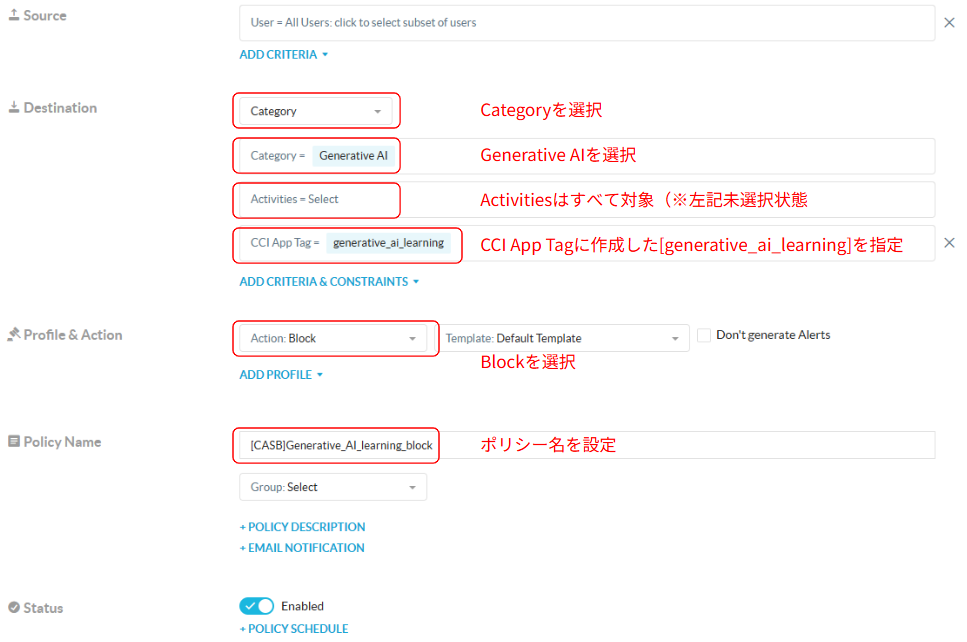Disable the Enabled status toggle
Screen dimensions: 967x642
(256, 606)
